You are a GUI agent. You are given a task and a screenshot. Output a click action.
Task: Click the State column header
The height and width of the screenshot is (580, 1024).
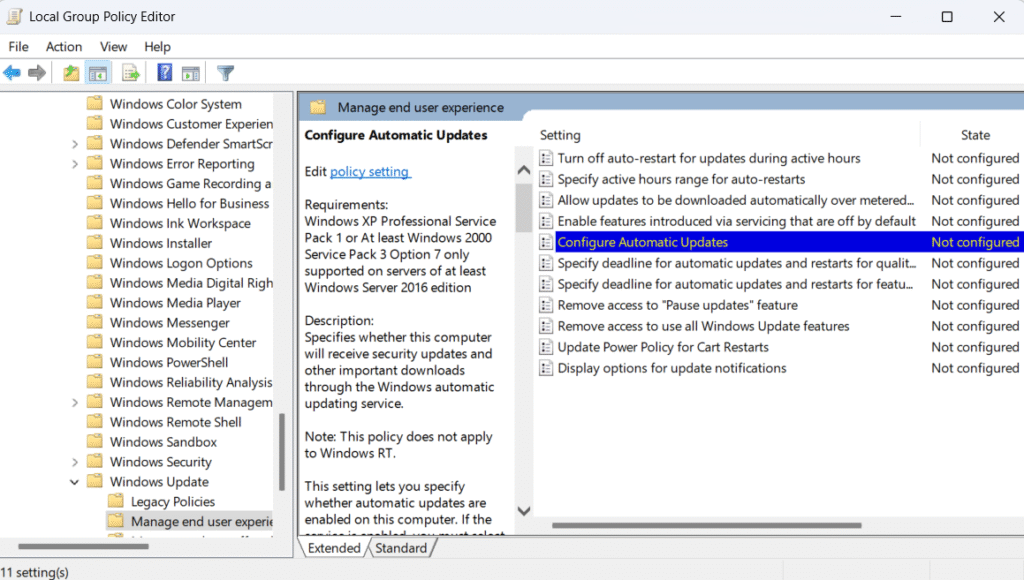click(x=975, y=135)
